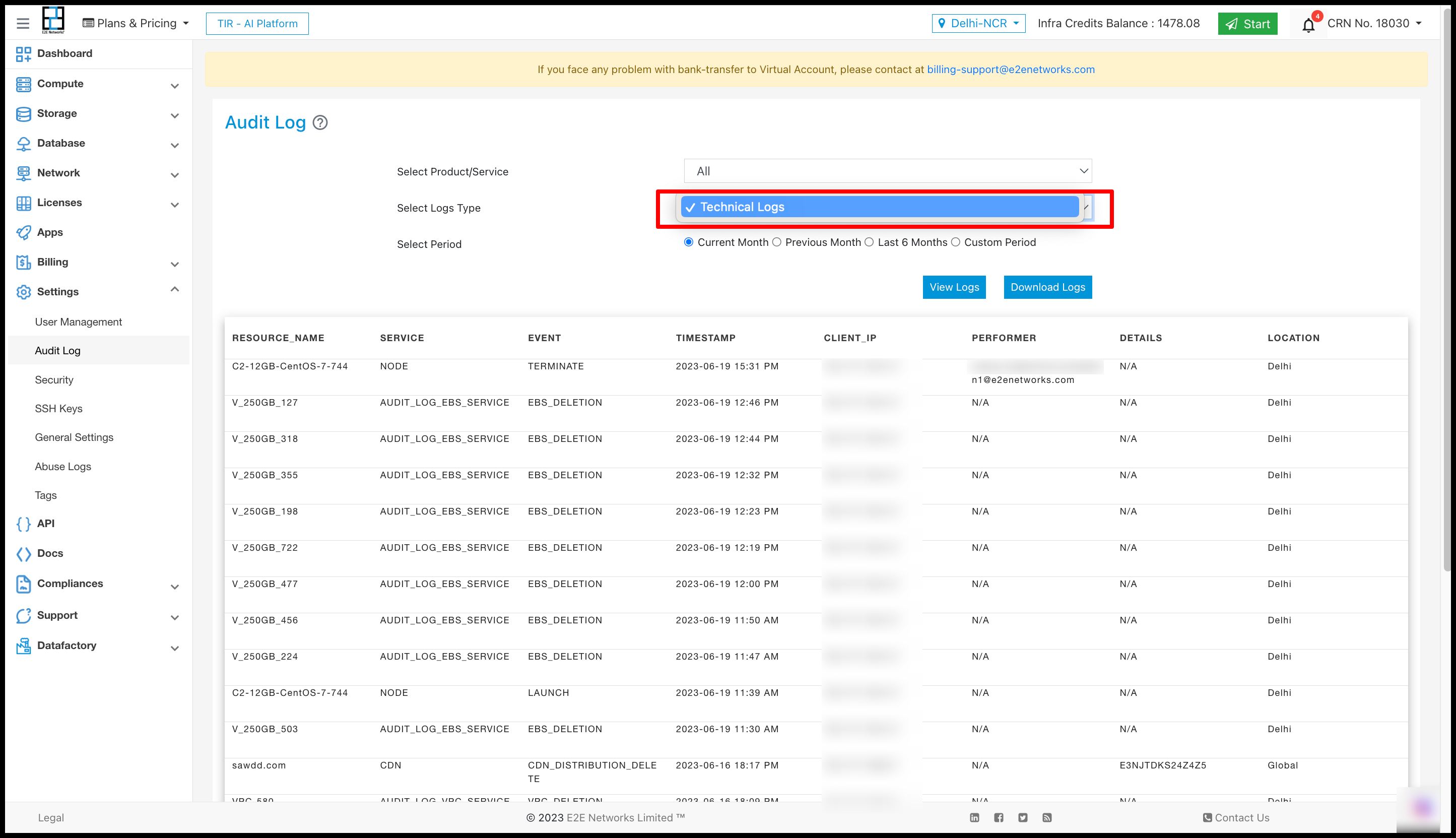1456x838 pixels.
Task: Click the TIMESTAMP column header
Action: 705,338
